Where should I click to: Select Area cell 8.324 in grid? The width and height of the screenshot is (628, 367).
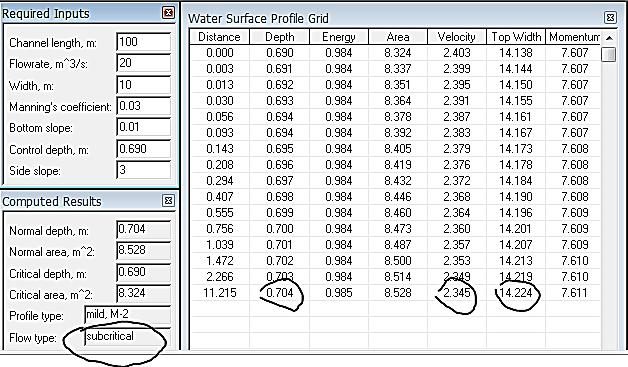pos(398,53)
